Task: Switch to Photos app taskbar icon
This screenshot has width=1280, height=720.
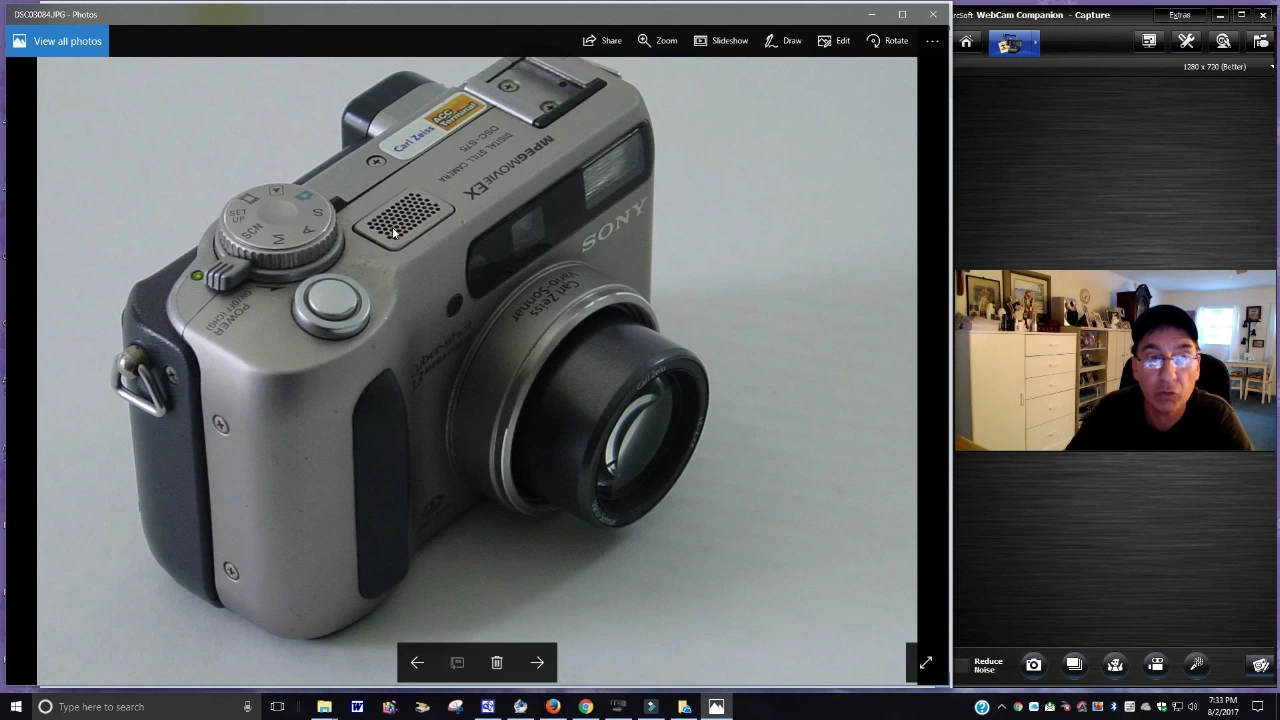Action: pos(716,707)
